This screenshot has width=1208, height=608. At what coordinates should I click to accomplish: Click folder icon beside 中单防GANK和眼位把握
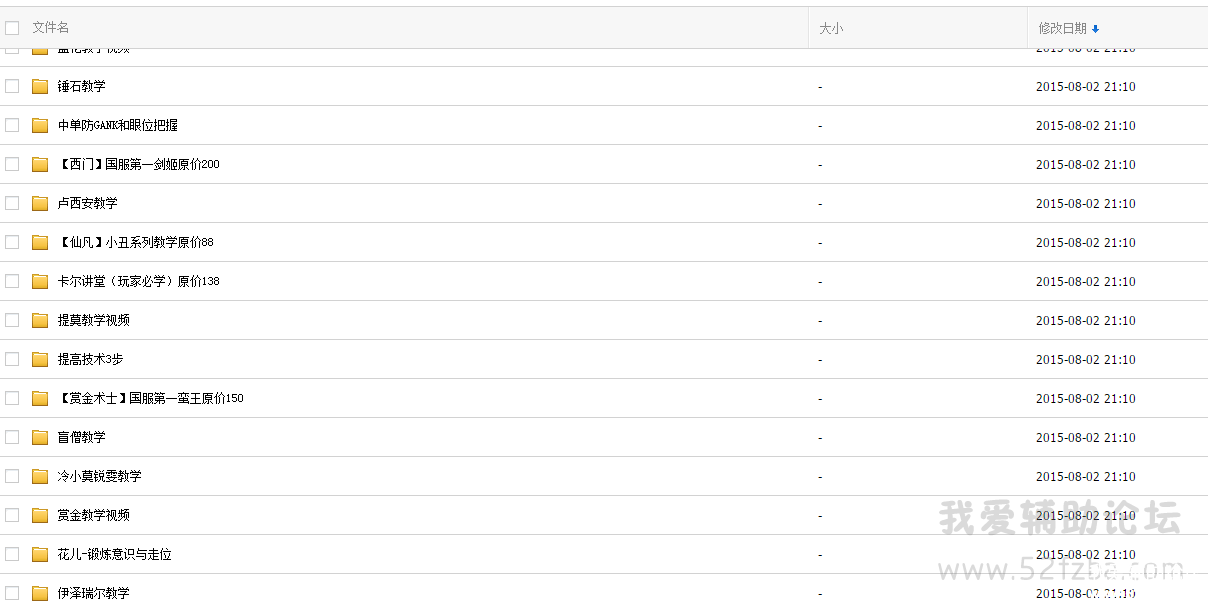40,125
